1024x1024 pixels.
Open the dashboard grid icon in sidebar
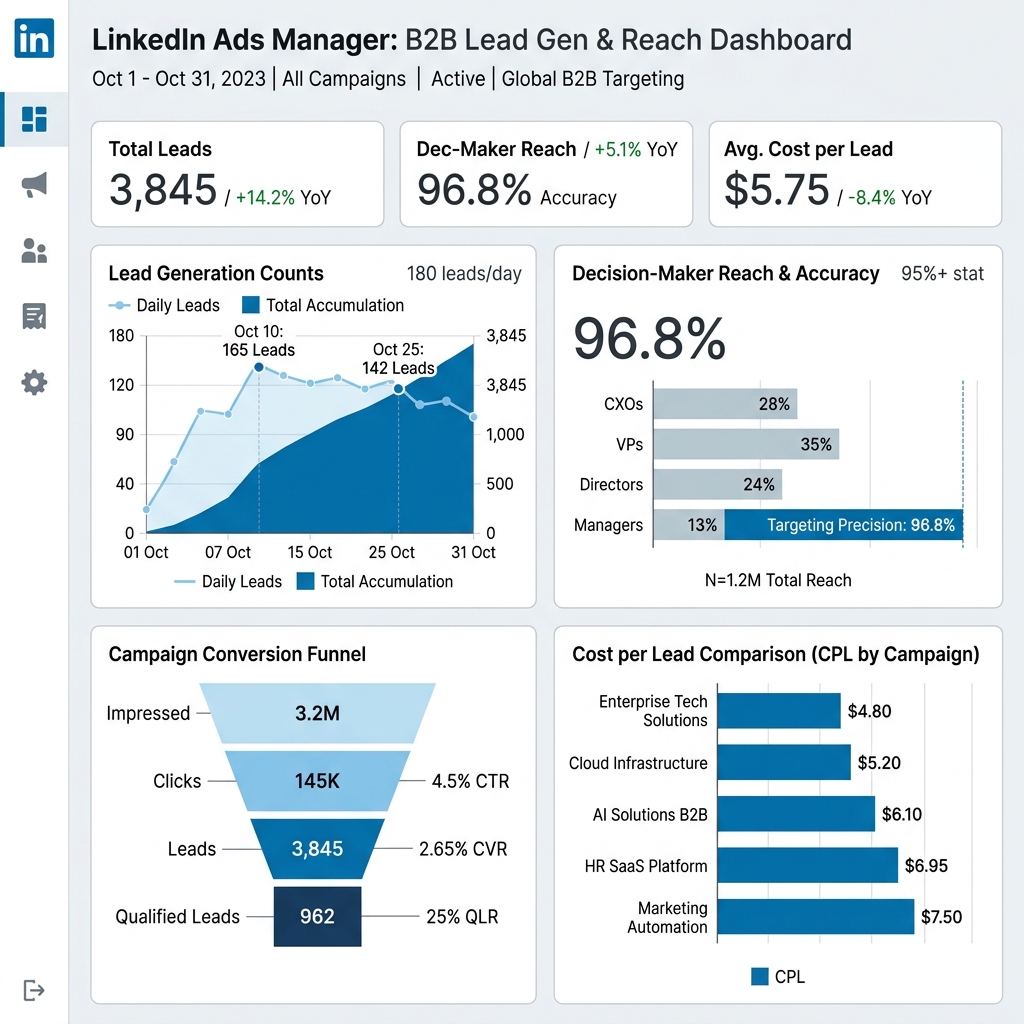(x=34, y=119)
